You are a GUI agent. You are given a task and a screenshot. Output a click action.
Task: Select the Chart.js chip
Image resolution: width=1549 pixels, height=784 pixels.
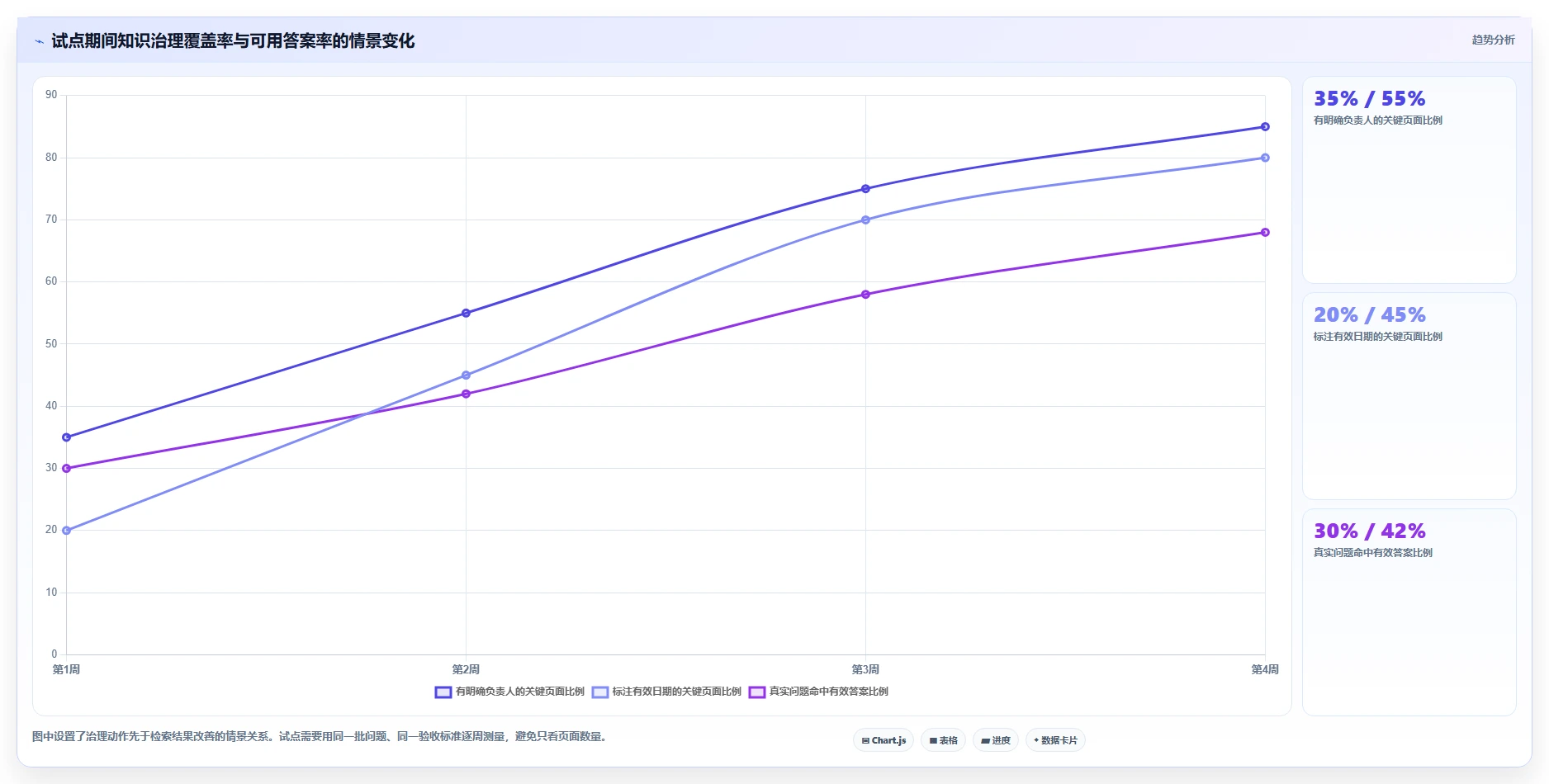[883, 740]
